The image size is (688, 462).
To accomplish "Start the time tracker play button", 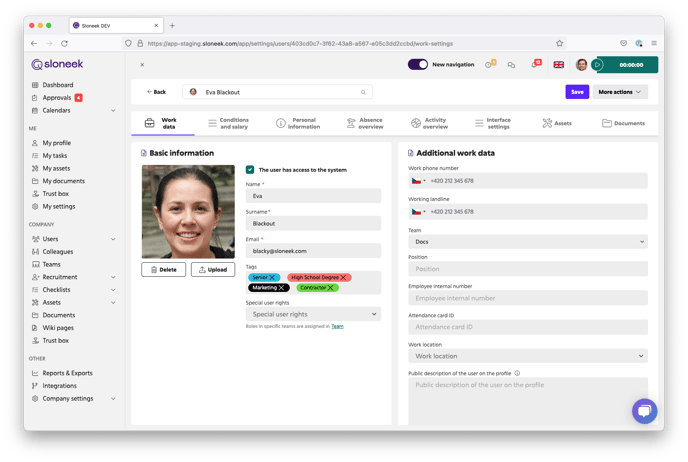I will click(597, 64).
